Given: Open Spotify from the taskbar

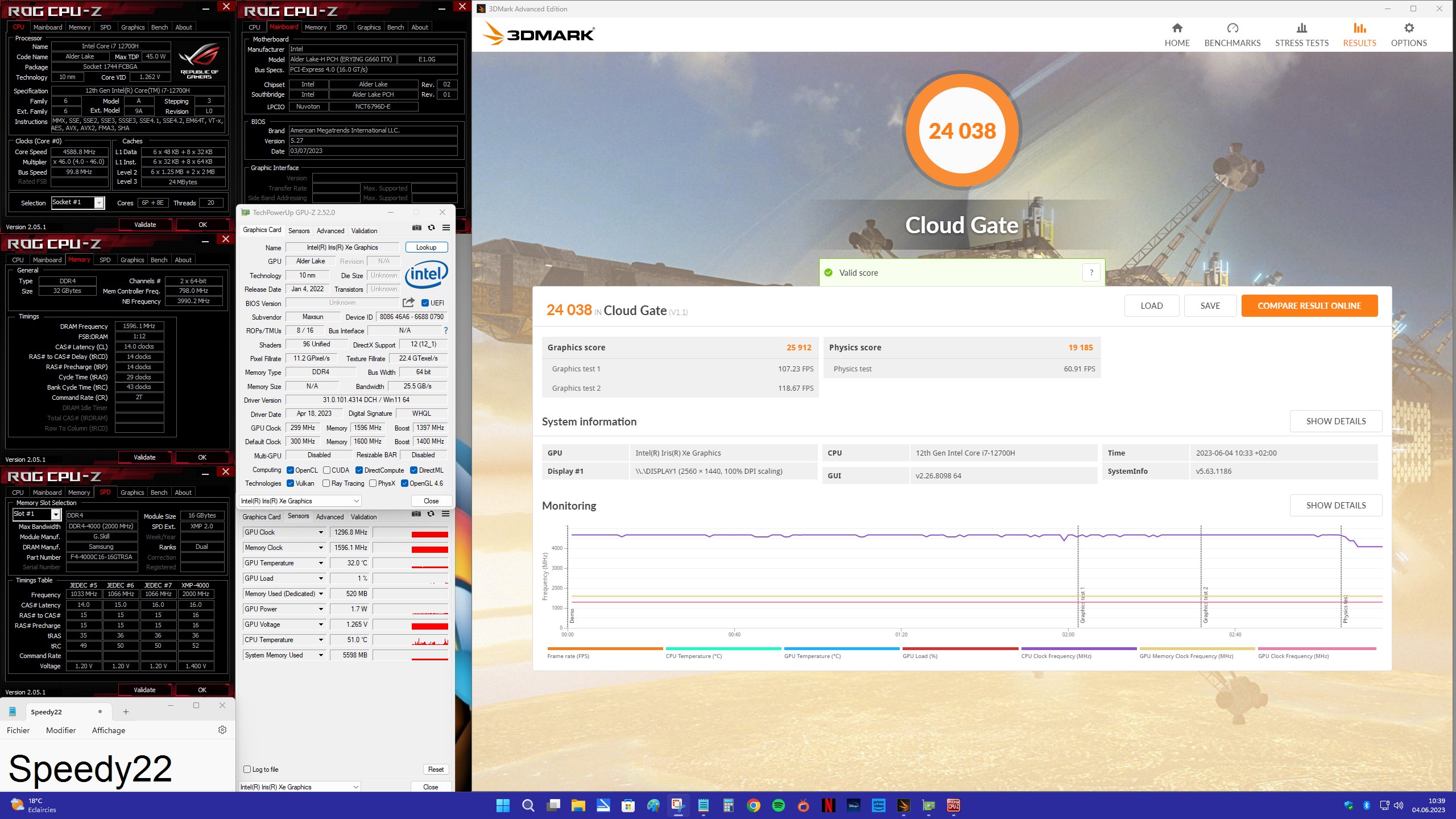Looking at the screenshot, I should tap(779, 805).
